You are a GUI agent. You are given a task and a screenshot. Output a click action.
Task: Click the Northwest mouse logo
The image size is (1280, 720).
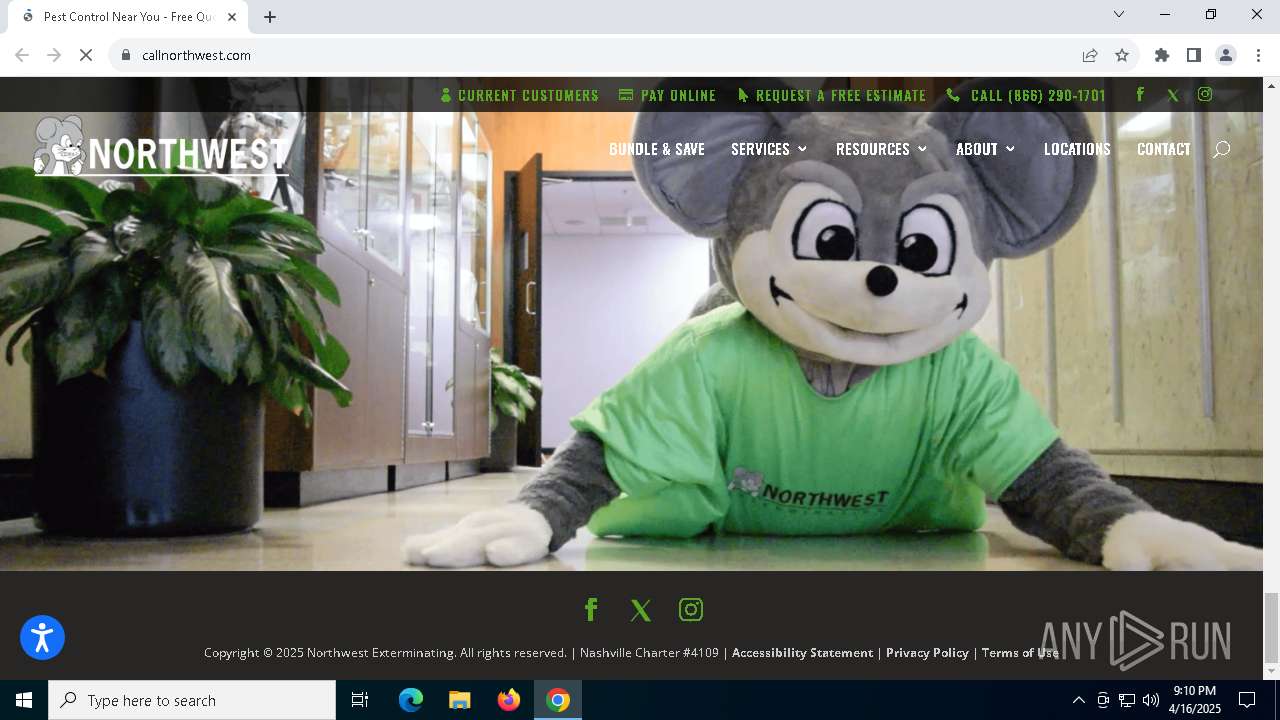pos(160,147)
